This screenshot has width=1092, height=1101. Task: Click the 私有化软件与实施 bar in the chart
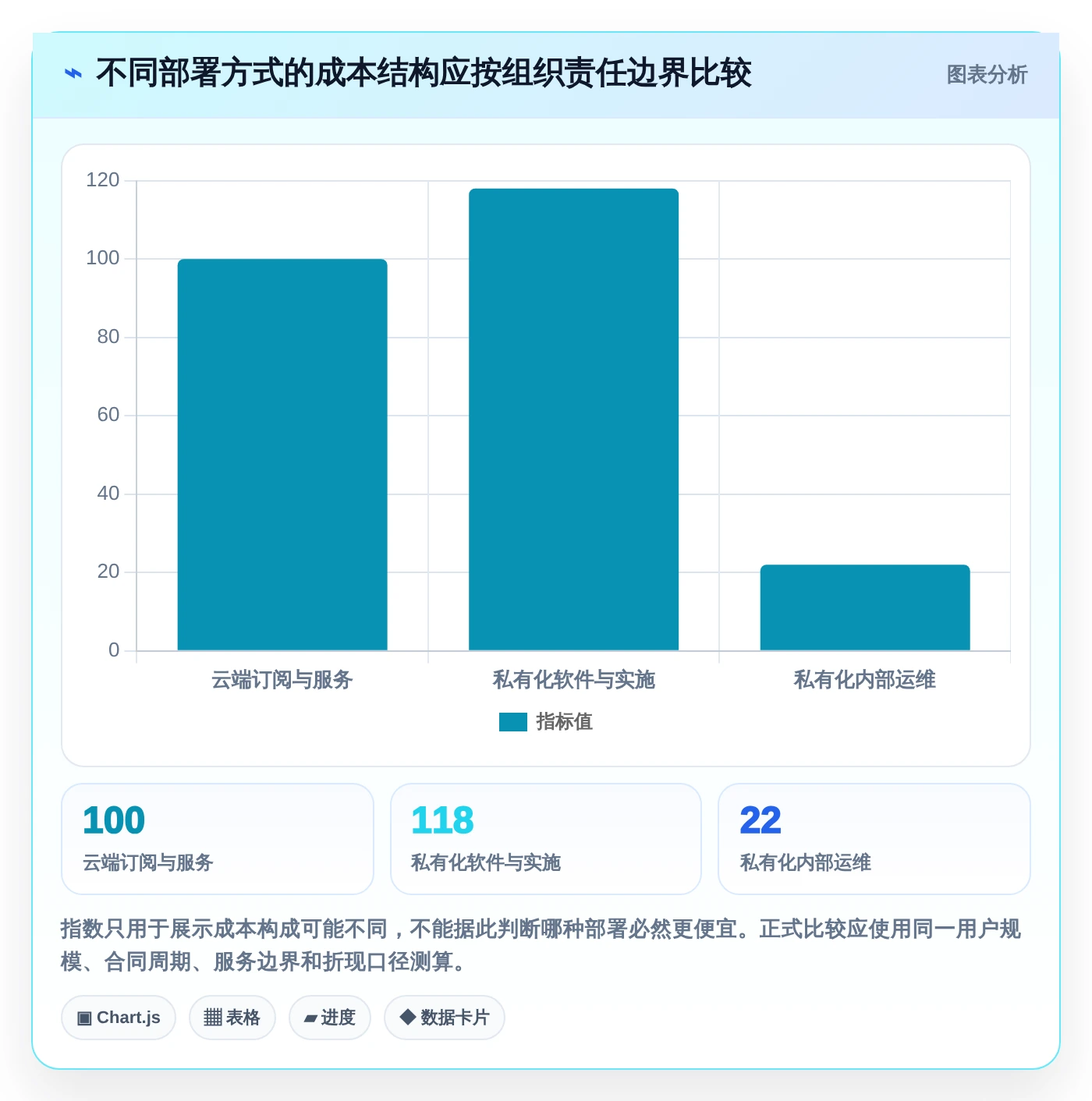tap(573, 420)
